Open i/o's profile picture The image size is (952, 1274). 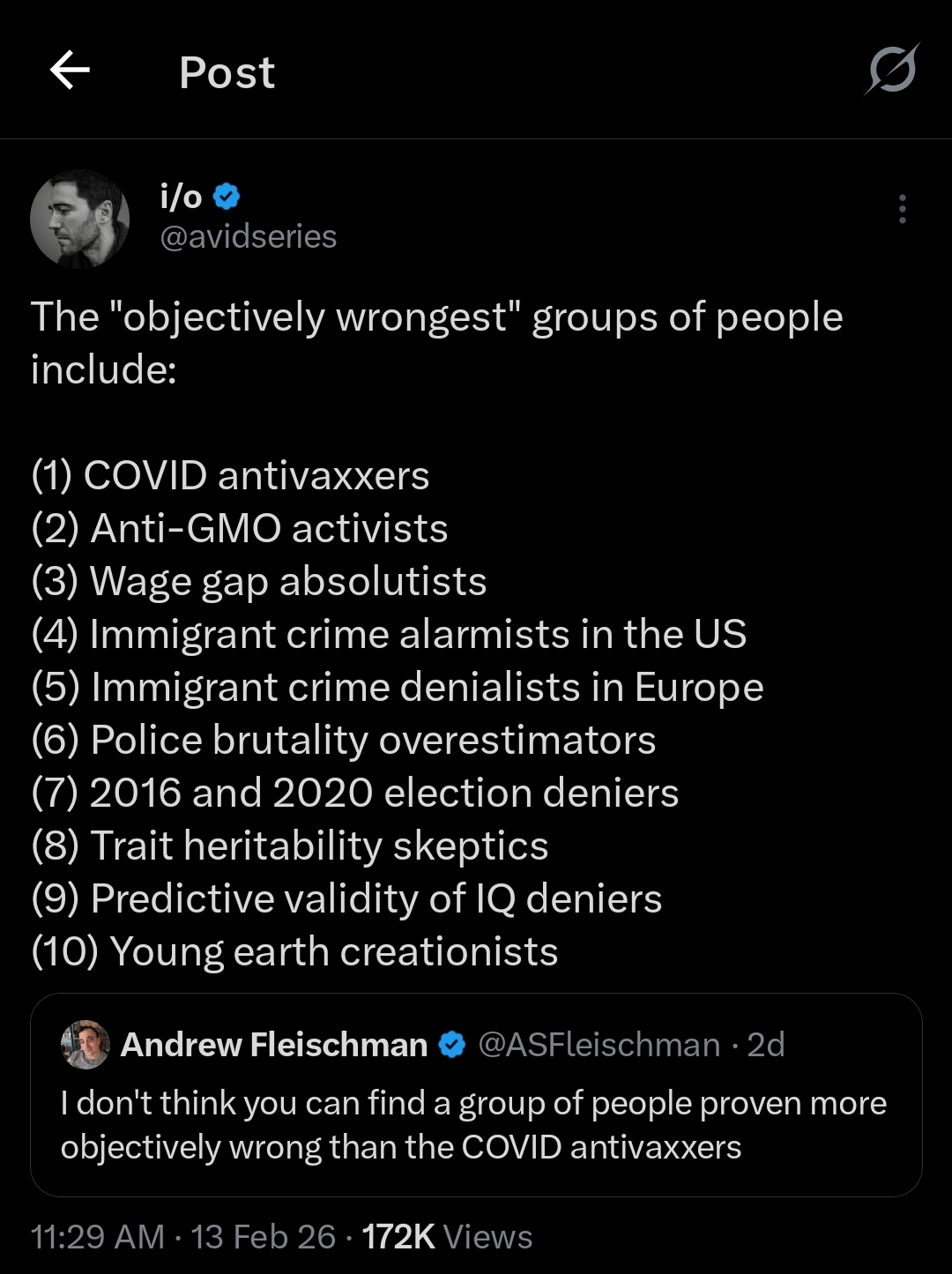[x=79, y=218]
